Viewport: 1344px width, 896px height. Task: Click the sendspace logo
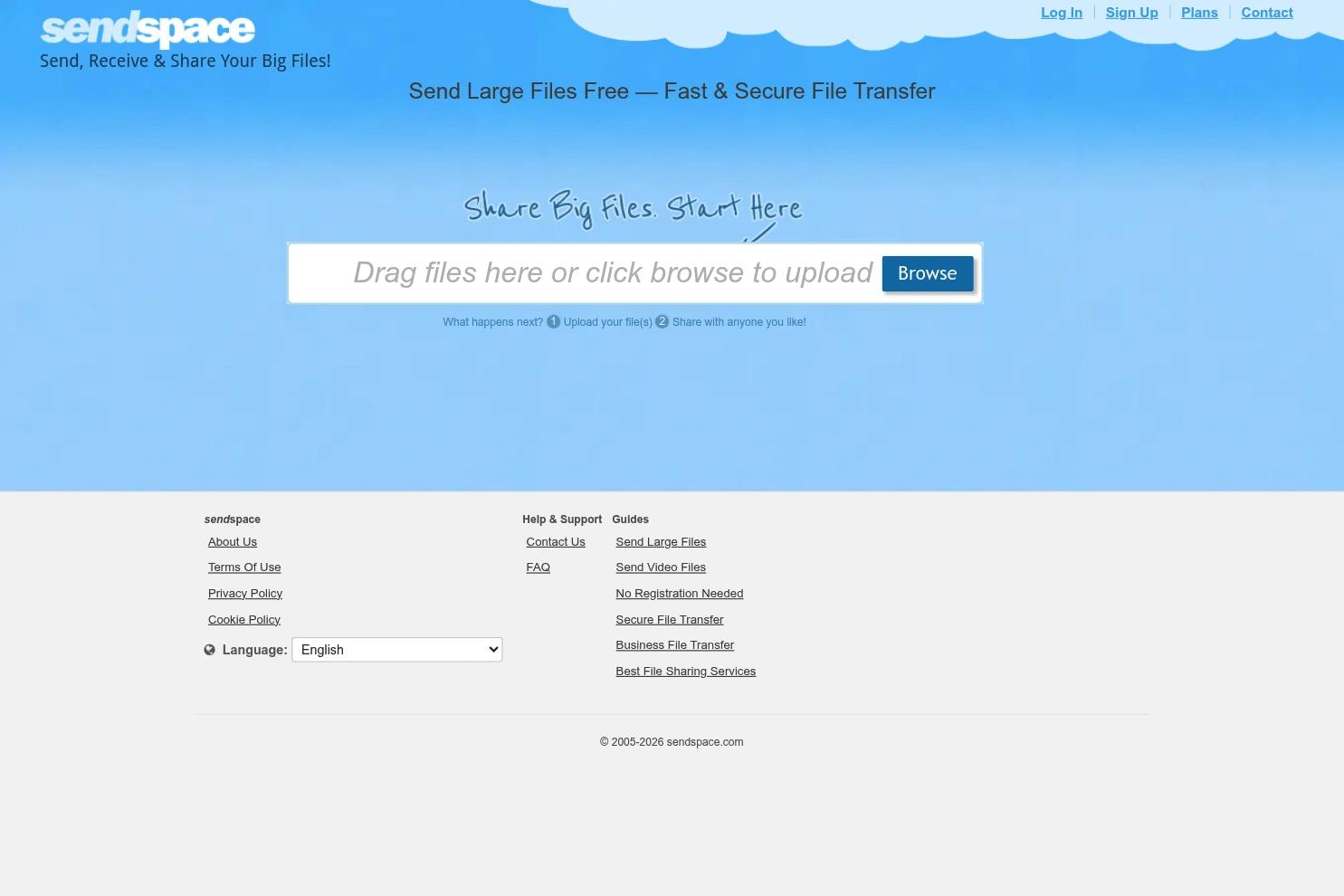tap(148, 29)
